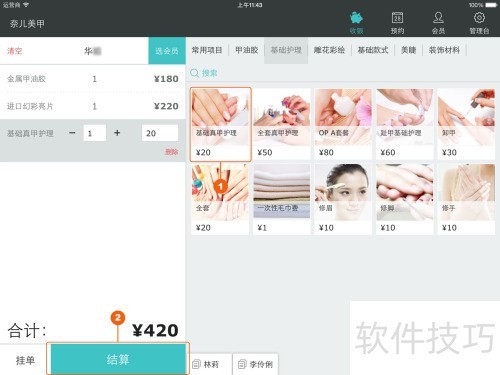Click the search magnifier icon
This screenshot has width=500, height=375.
(x=194, y=73)
